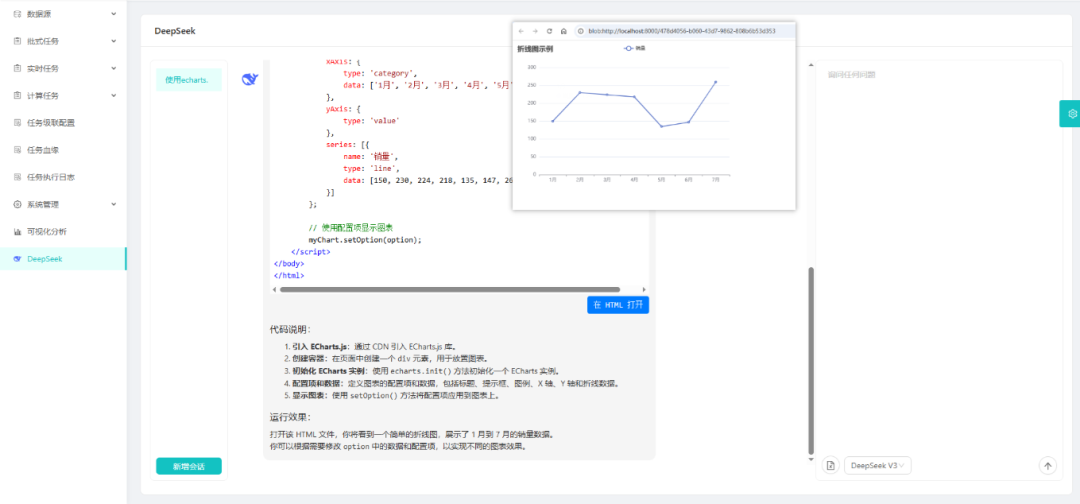
Task: Select the 使用echarts. conversation entry
Action: point(189,80)
